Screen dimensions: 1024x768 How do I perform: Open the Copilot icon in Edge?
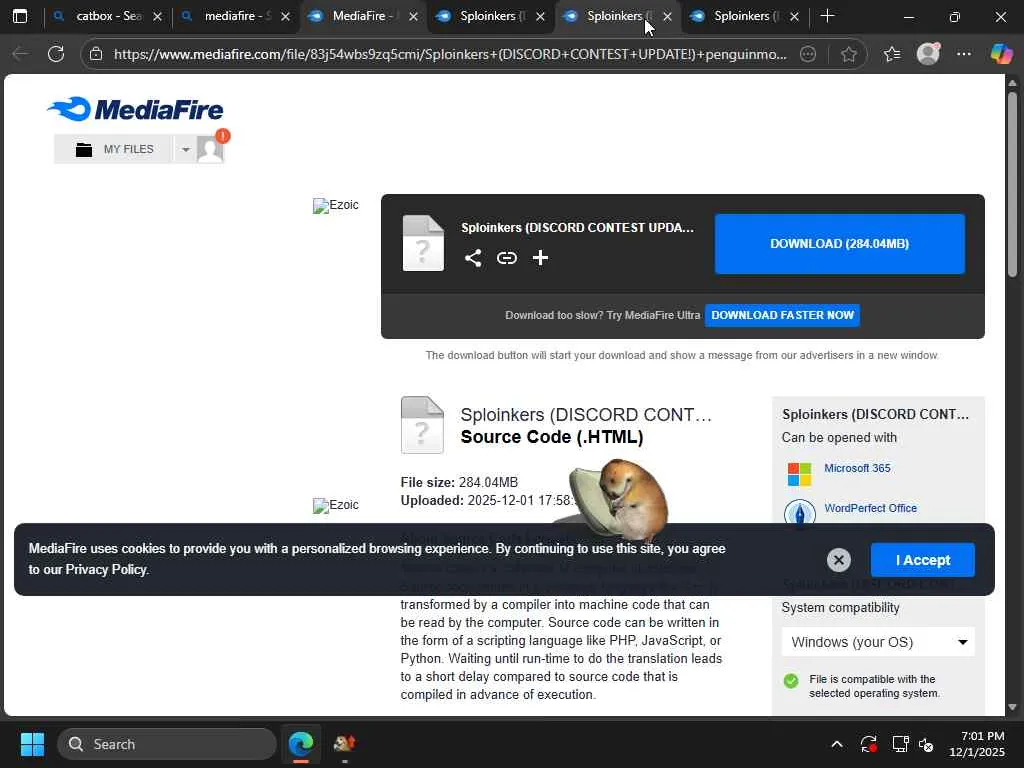tap(1001, 54)
